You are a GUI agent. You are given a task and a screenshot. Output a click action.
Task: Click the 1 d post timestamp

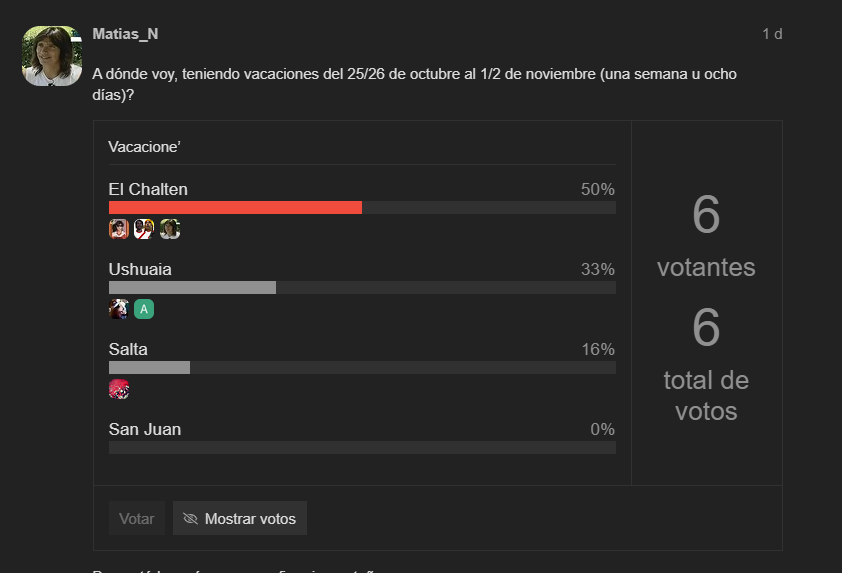[772, 34]
